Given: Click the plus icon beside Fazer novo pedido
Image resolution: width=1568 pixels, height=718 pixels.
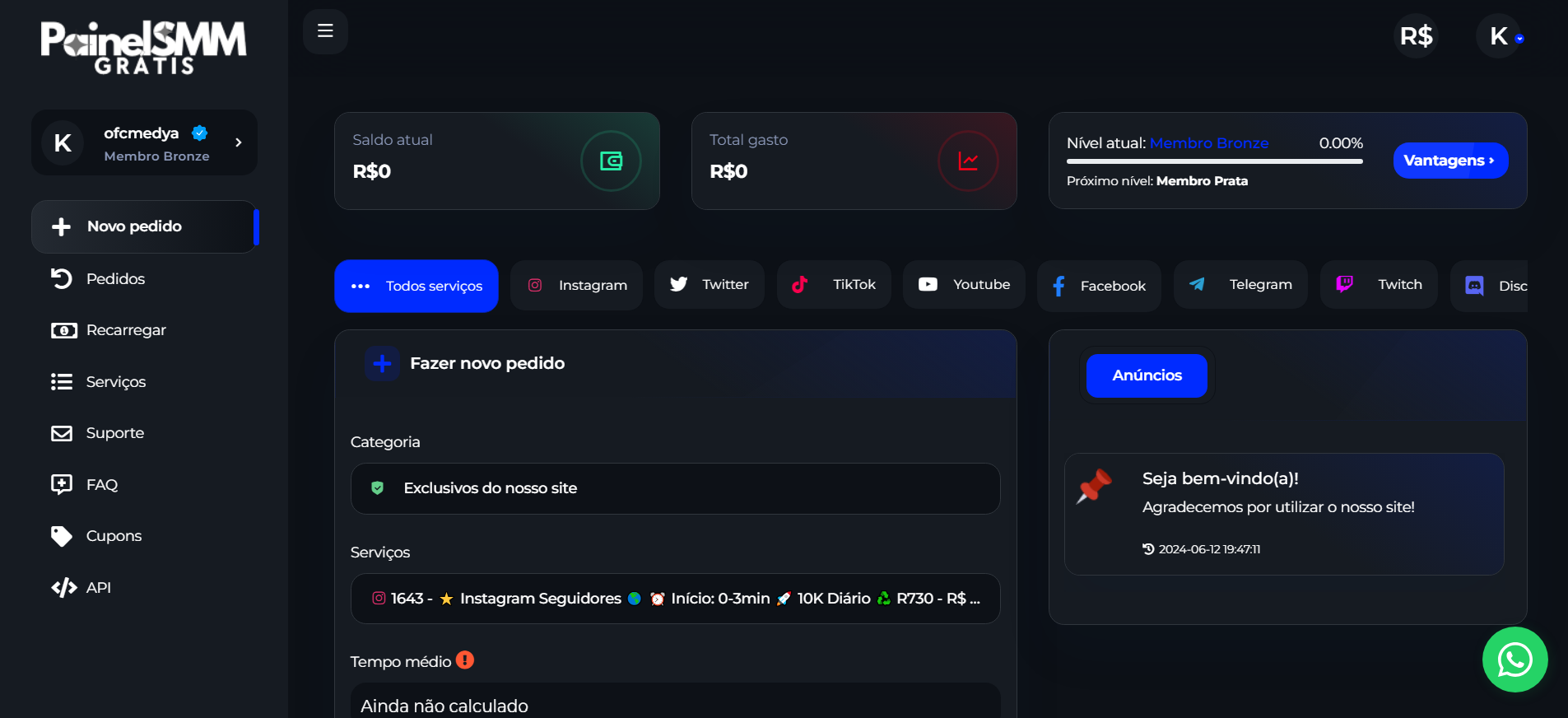Looking at the screenshot, I should (382, 363).
